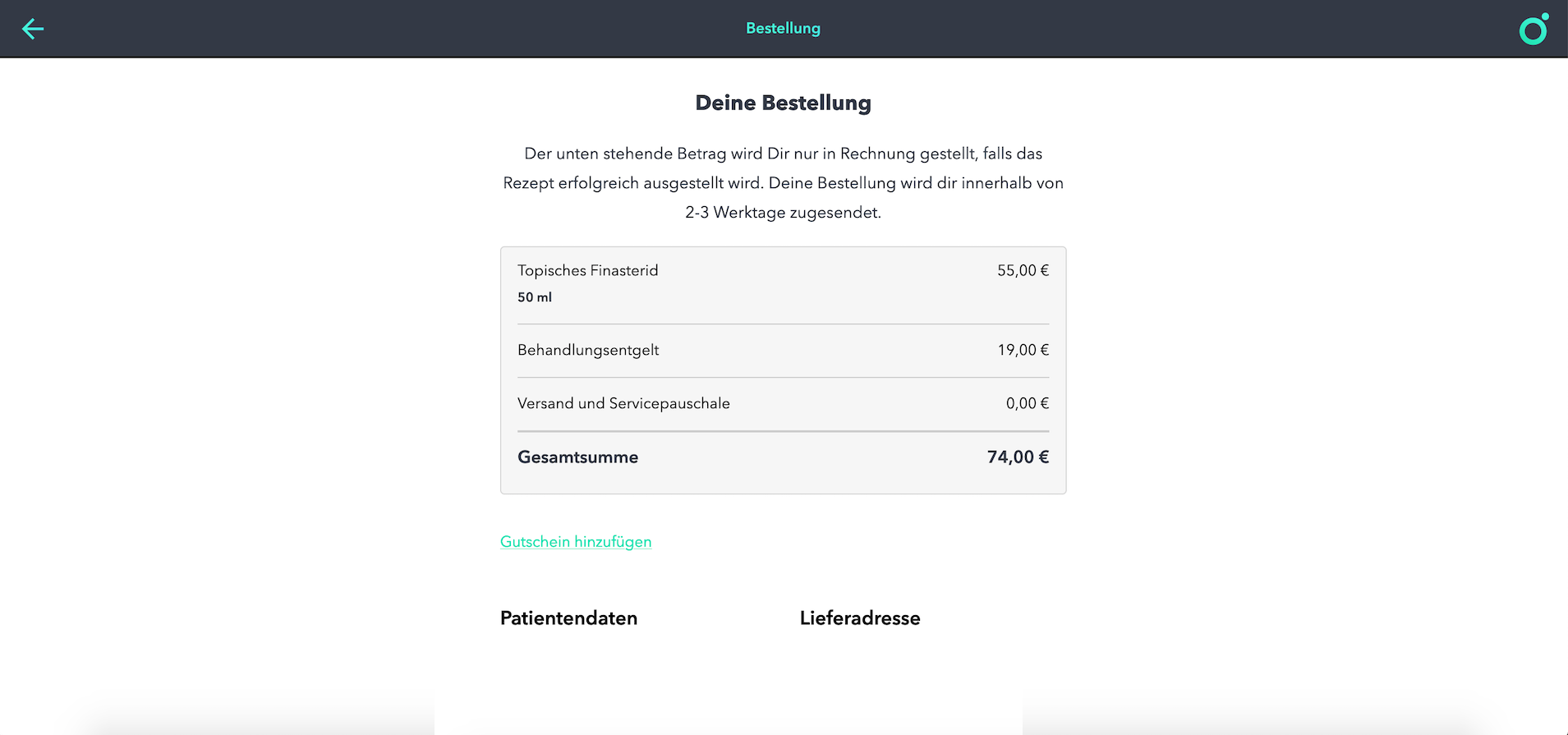Click the 50 ml quantity label
This screenshot has width=1568, height=735.
coord(535,297)
